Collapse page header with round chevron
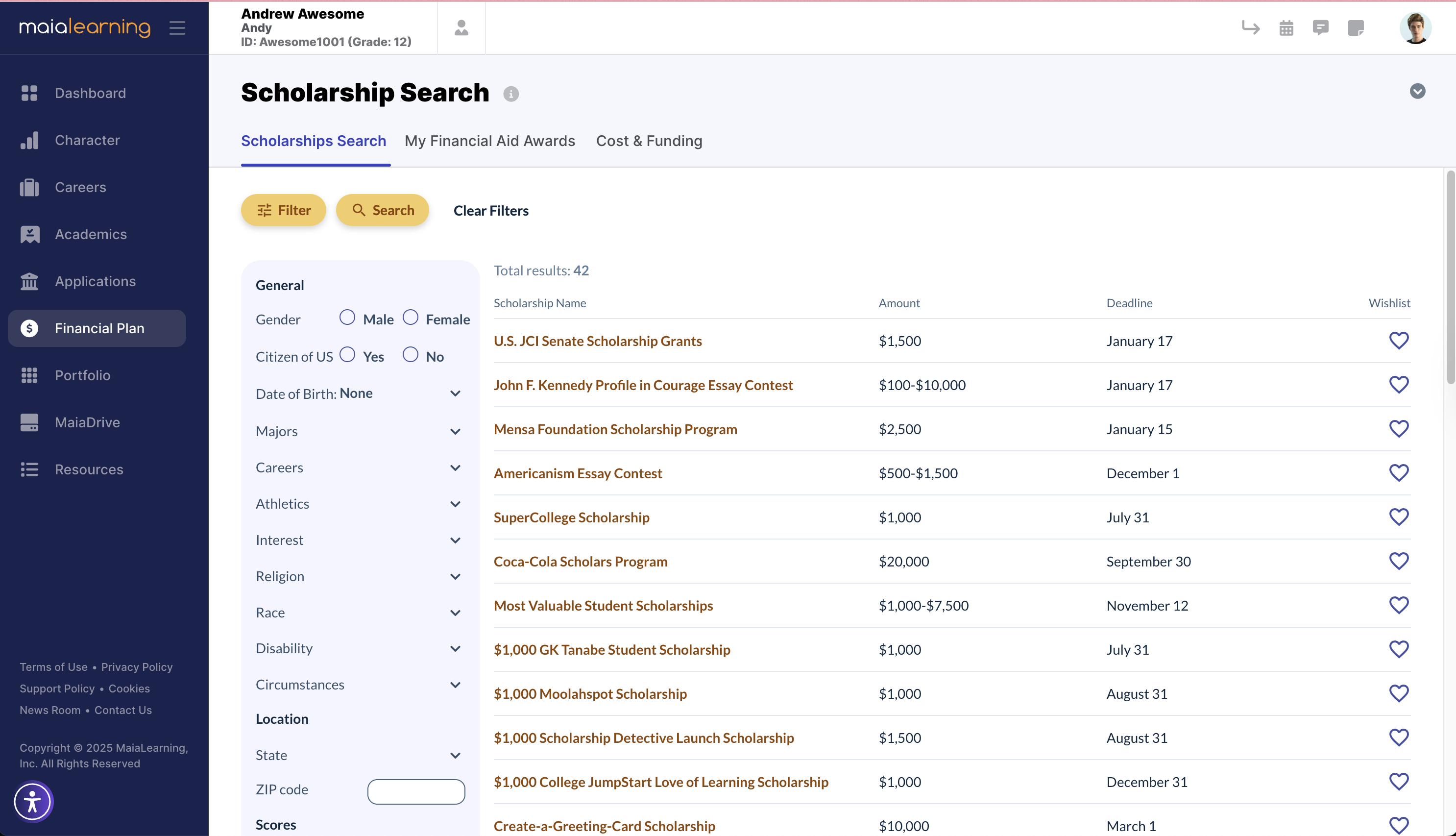1456x836 pixels. [1417, 91]
